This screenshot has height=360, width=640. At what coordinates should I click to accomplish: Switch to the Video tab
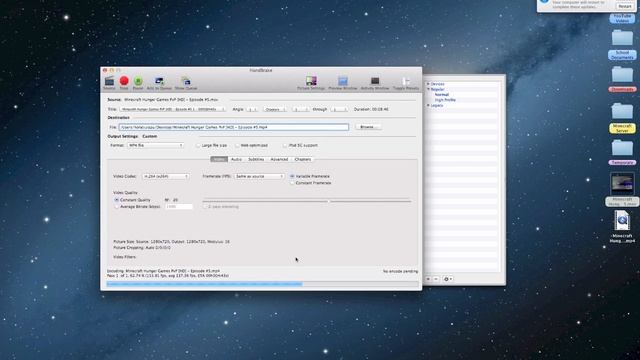[219, 159]
